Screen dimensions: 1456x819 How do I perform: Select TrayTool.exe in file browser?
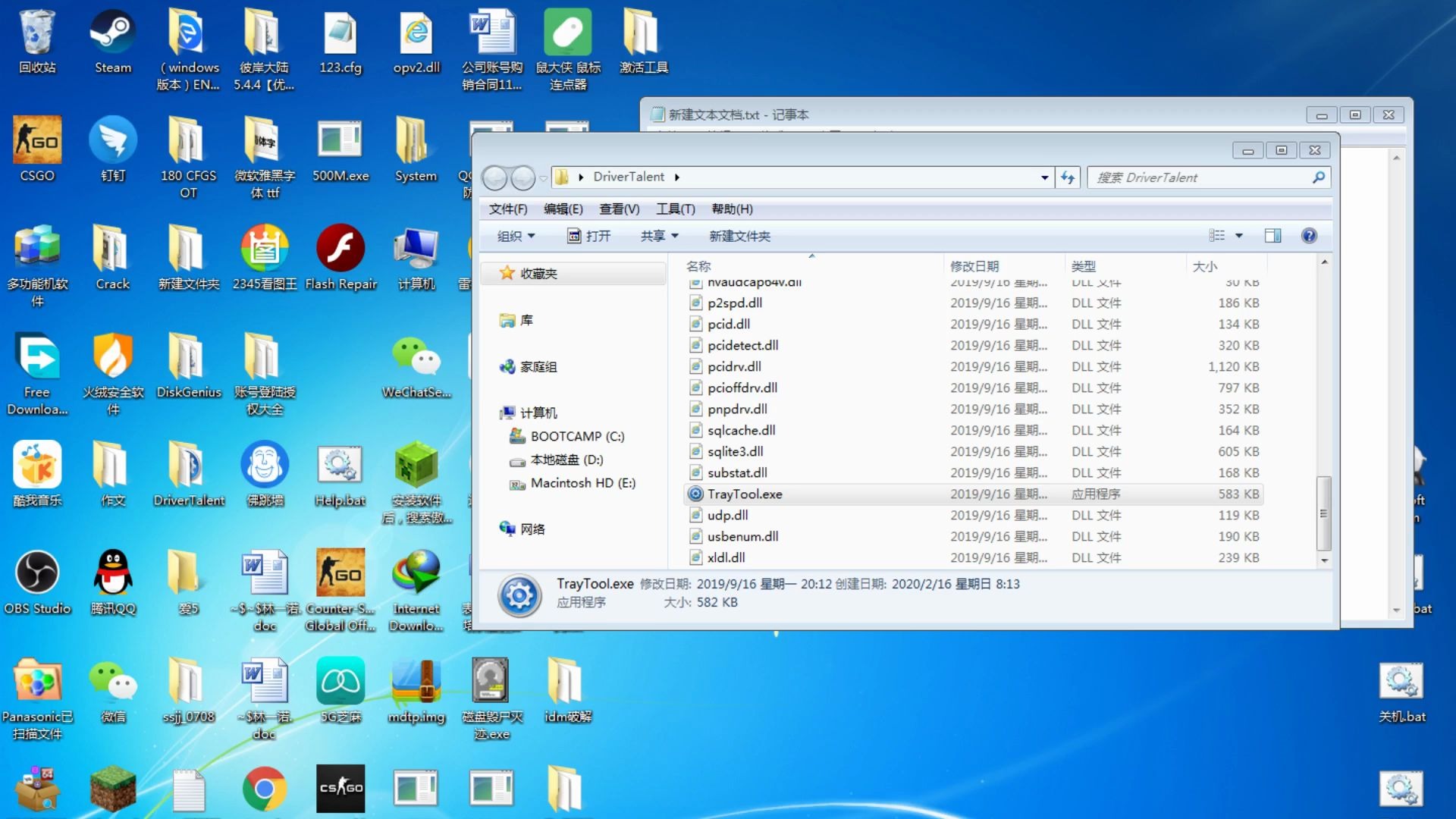[x=744, y=493]
